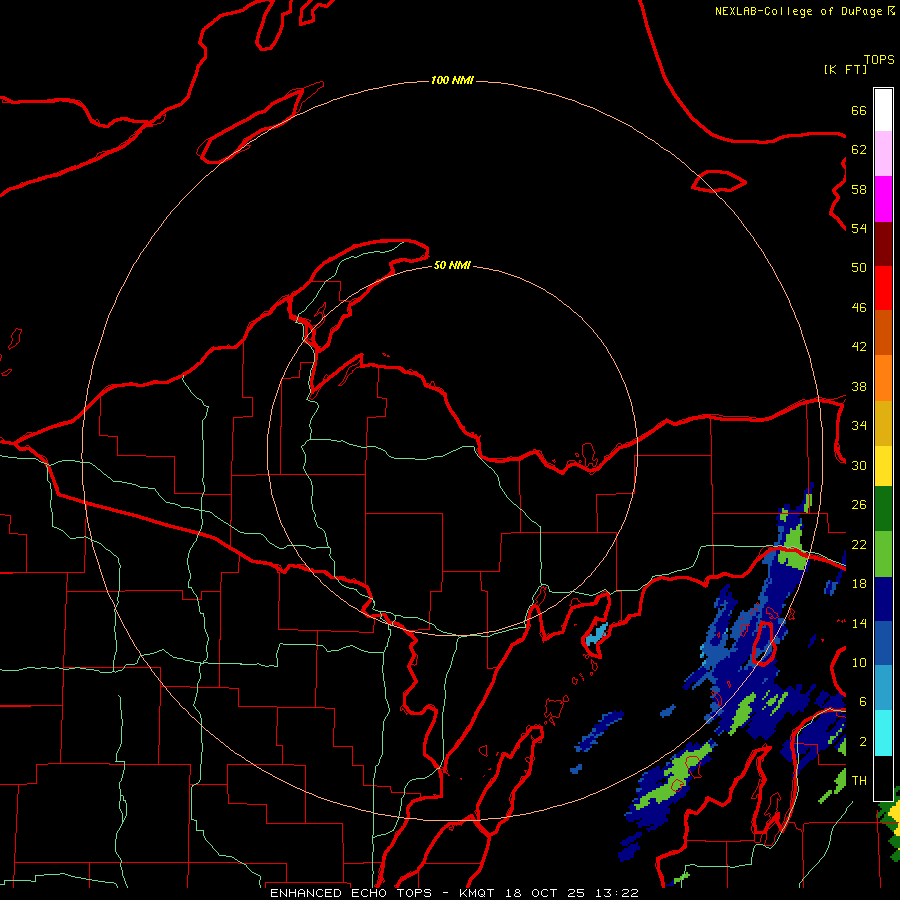Click the "TH" legend label
This screenshot has width=900, height=900.
(859, 781)
